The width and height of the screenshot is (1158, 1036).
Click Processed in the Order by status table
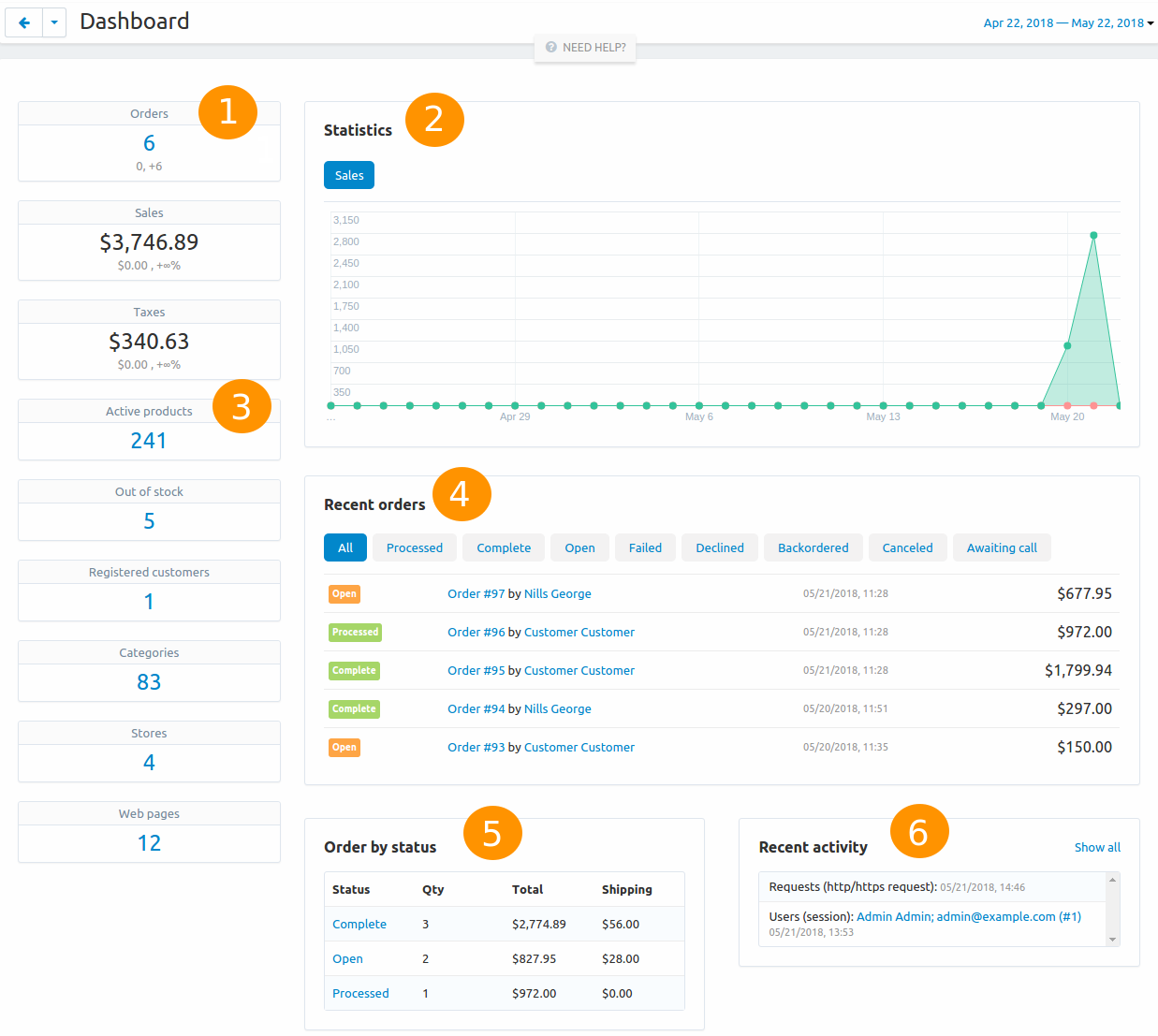(x=360, y=993)
